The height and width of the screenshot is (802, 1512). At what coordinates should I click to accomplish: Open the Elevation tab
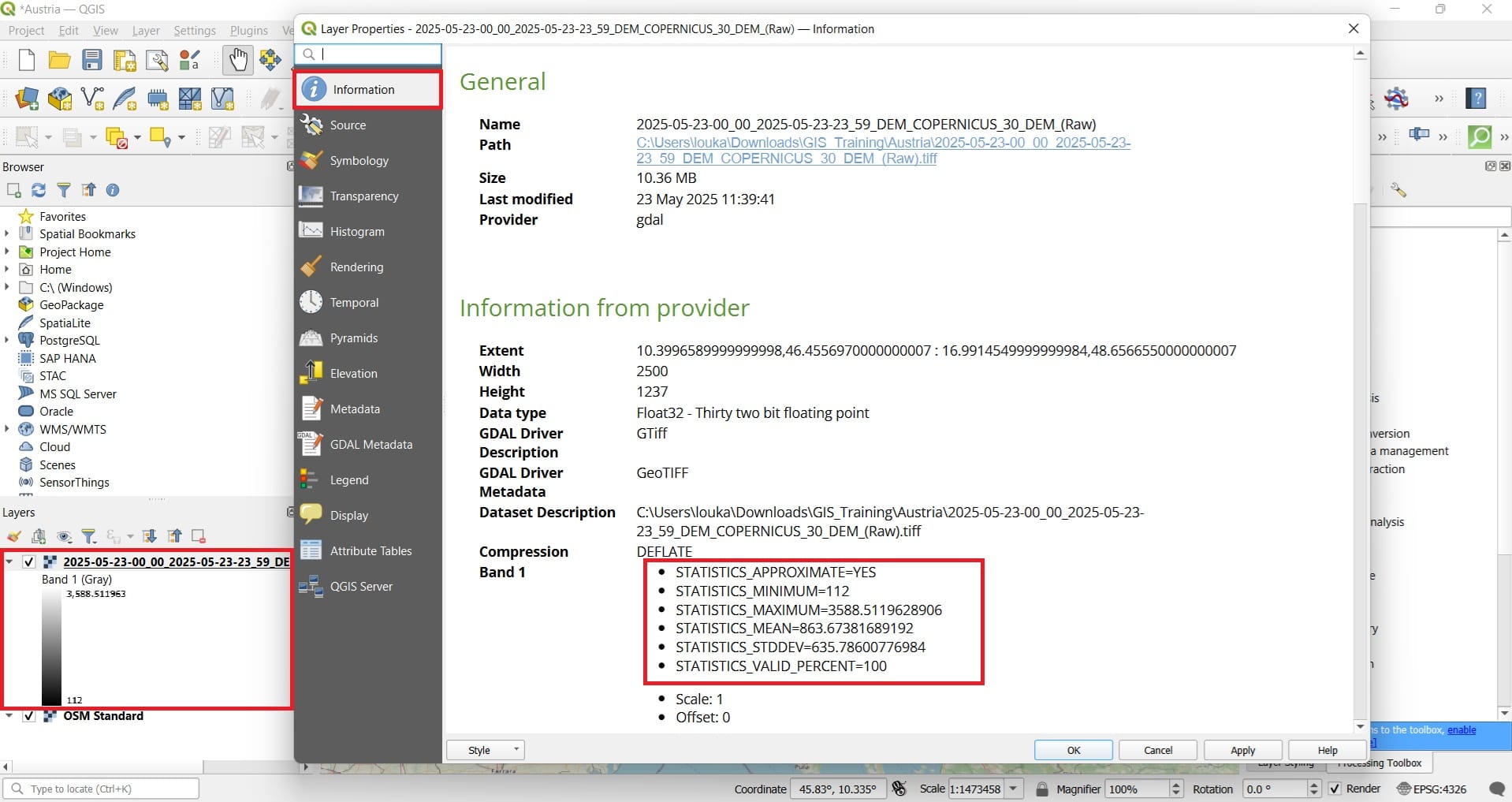coord(367,374)
